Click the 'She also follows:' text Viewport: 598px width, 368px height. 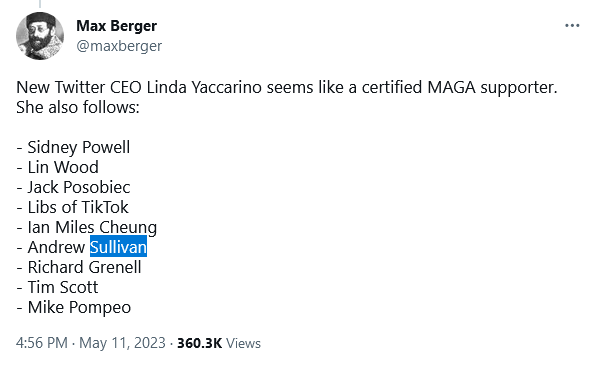[x=78, y=107]
